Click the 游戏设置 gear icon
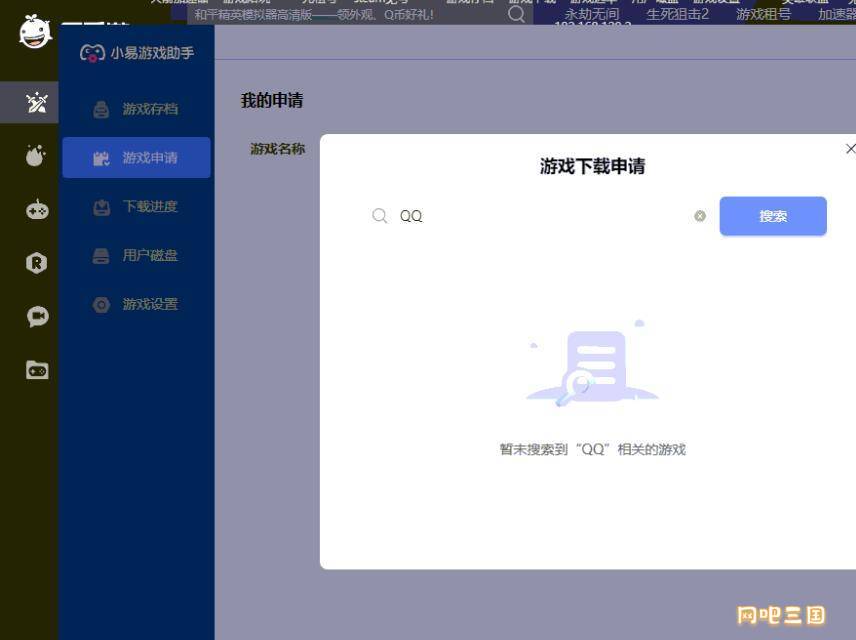This screenshot has height=640, width=856. pyautogui.click(x=101, y=305)
